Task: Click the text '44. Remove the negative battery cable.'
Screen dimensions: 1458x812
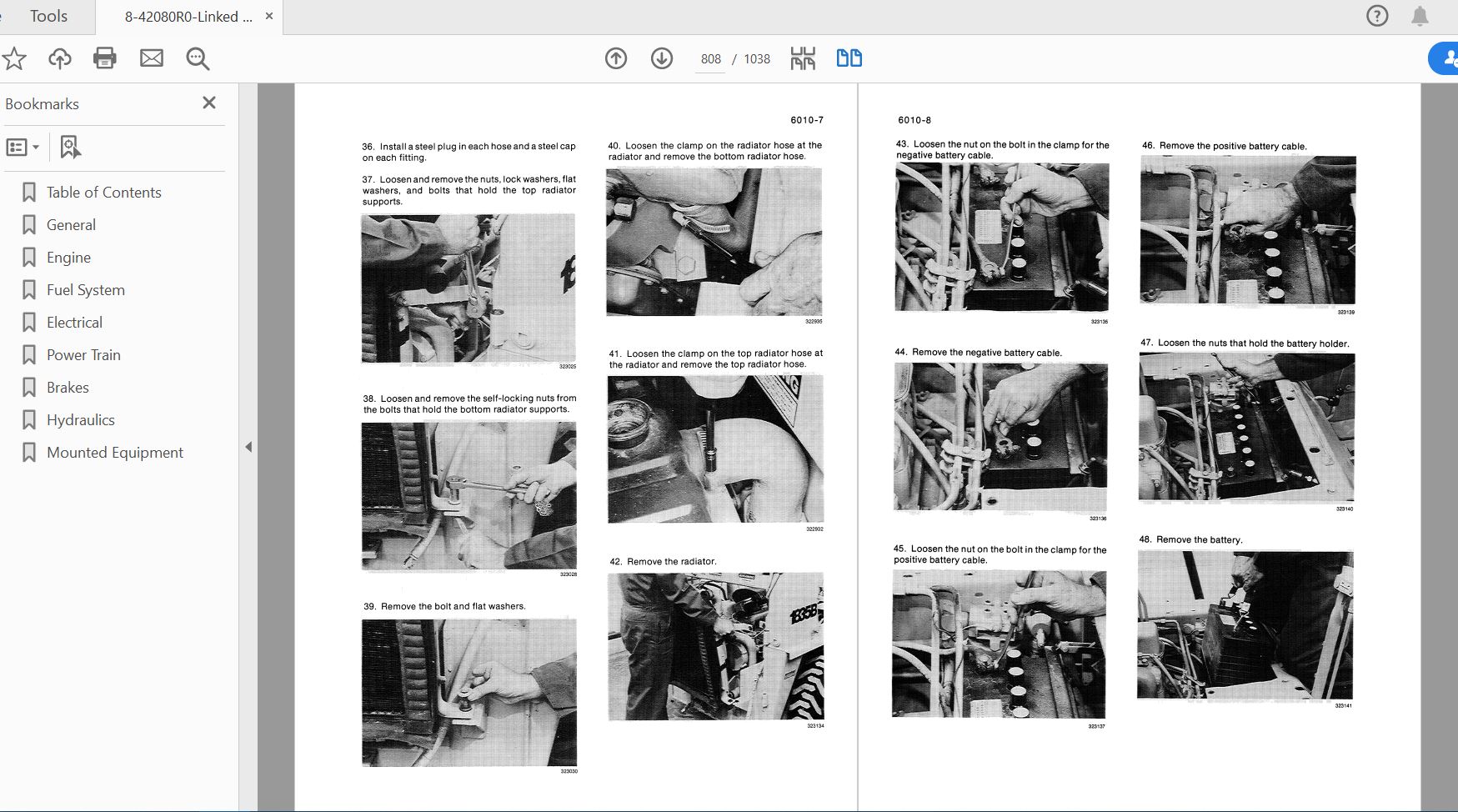Action: click(979, 353)
